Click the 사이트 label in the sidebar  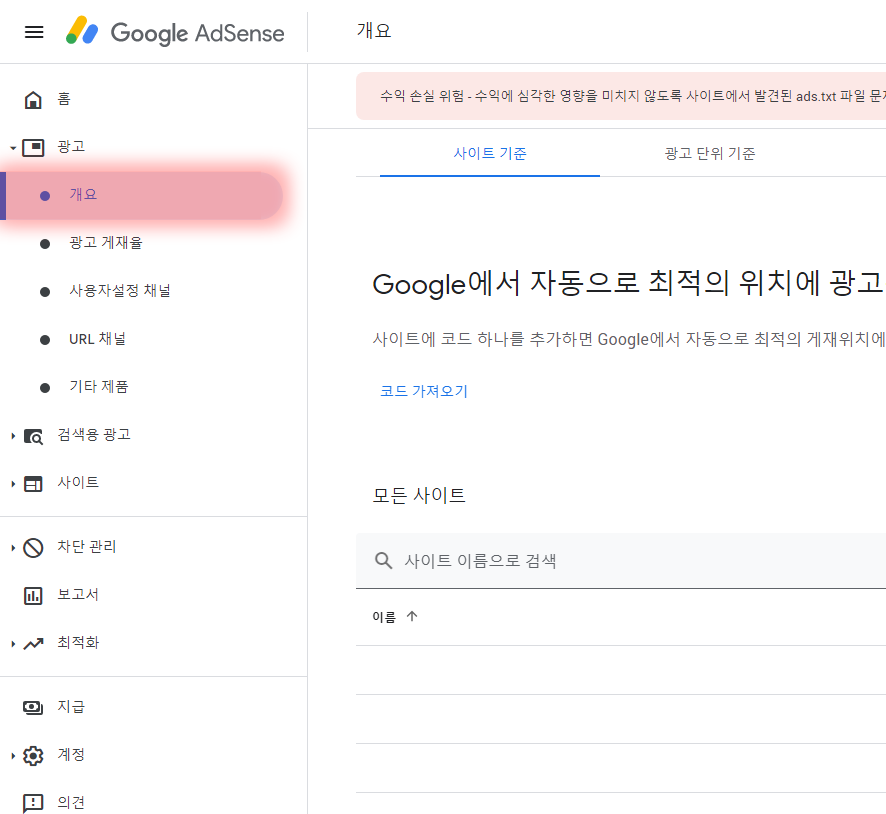click(78, 482)
